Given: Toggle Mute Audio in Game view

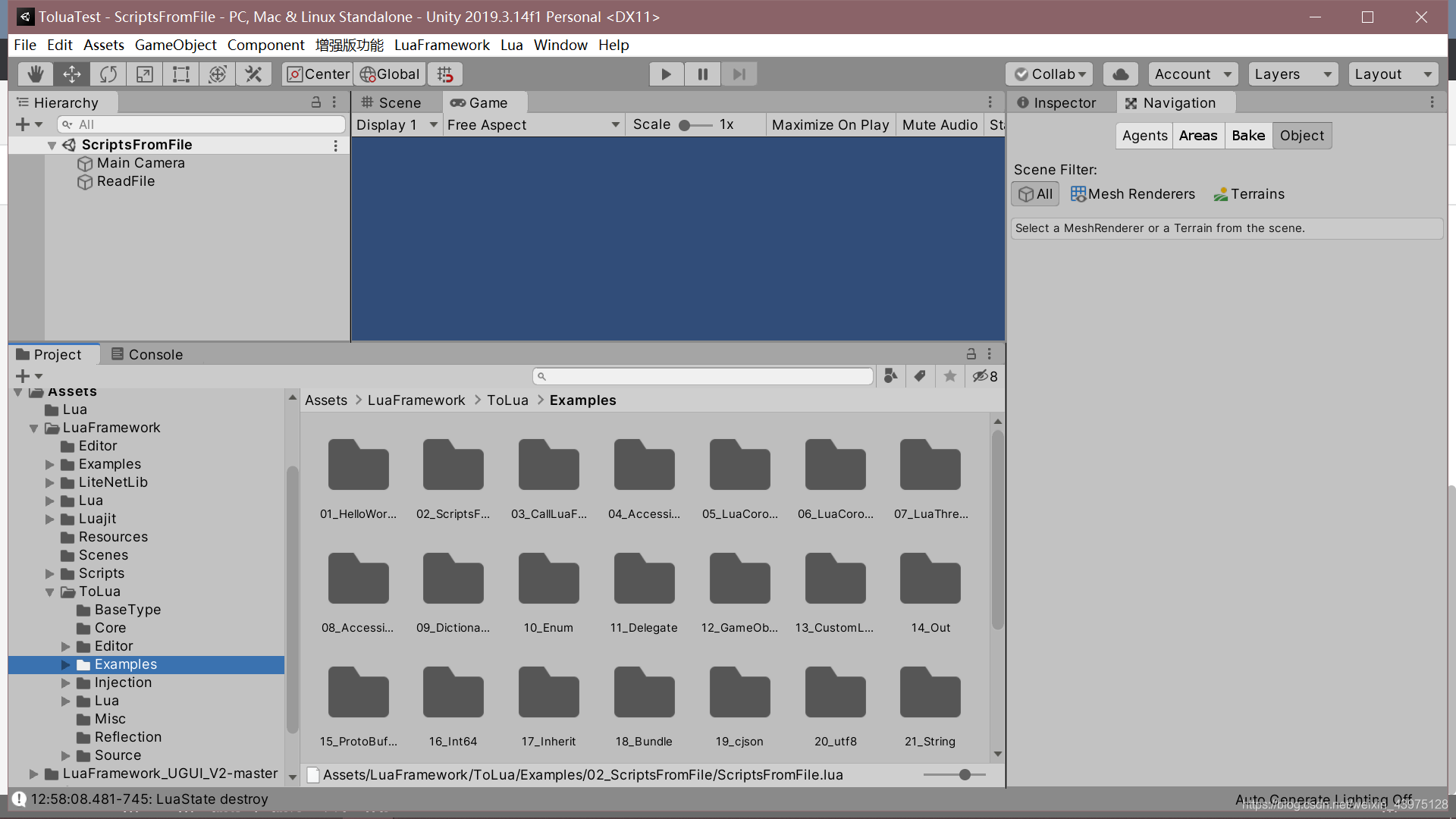Looking at the screenshot, I should click(939, 124).
